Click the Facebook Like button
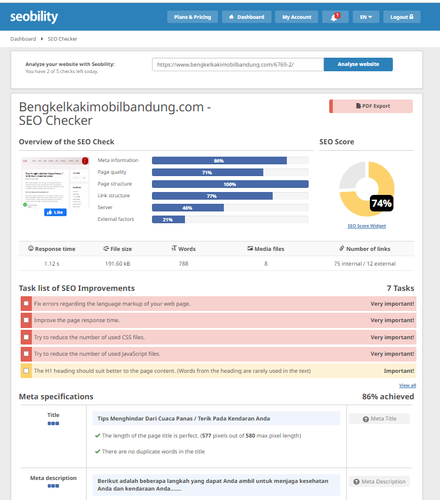440x500 pixels. (x=55, y=212)
